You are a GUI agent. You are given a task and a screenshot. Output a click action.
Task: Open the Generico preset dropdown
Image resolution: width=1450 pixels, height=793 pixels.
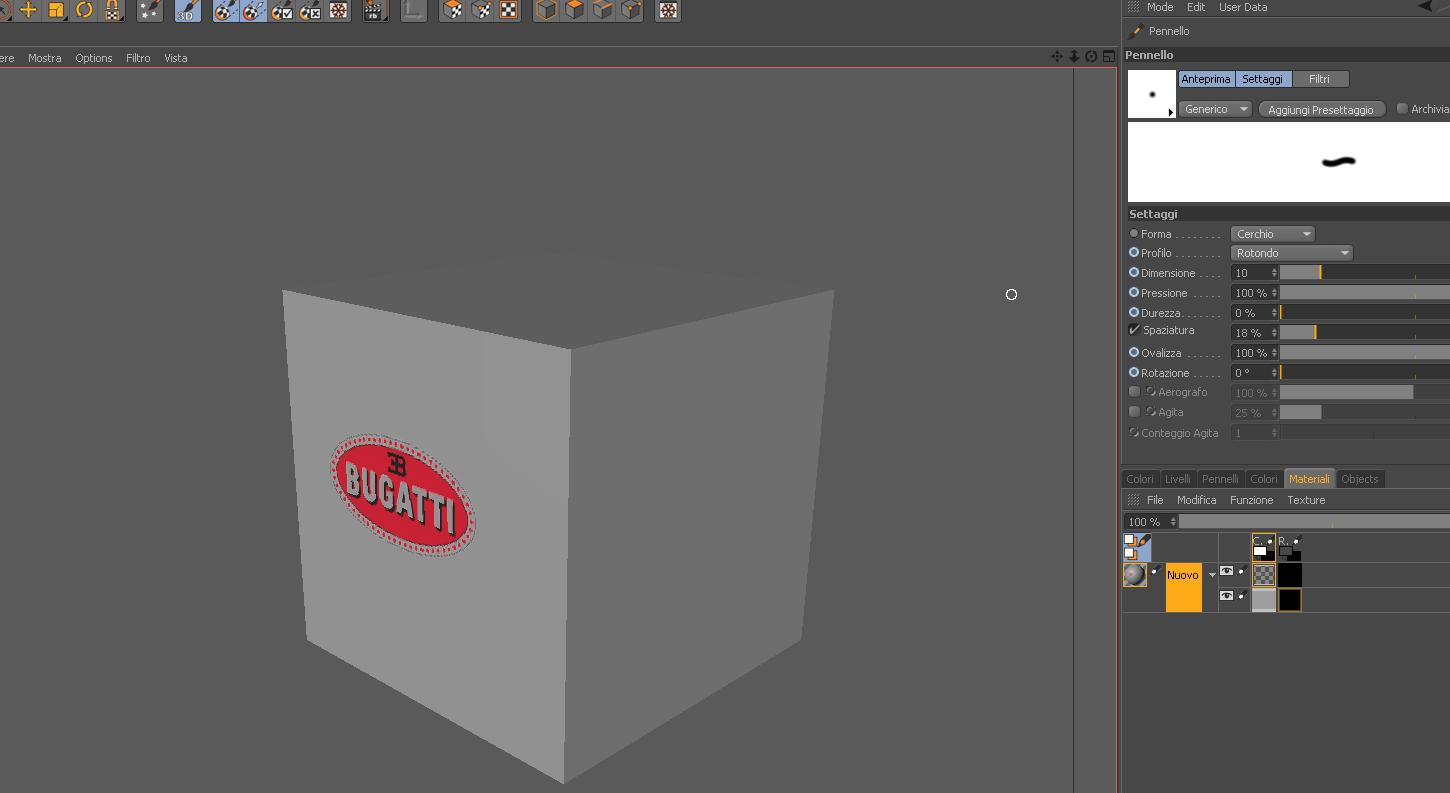click(1215, 109)
